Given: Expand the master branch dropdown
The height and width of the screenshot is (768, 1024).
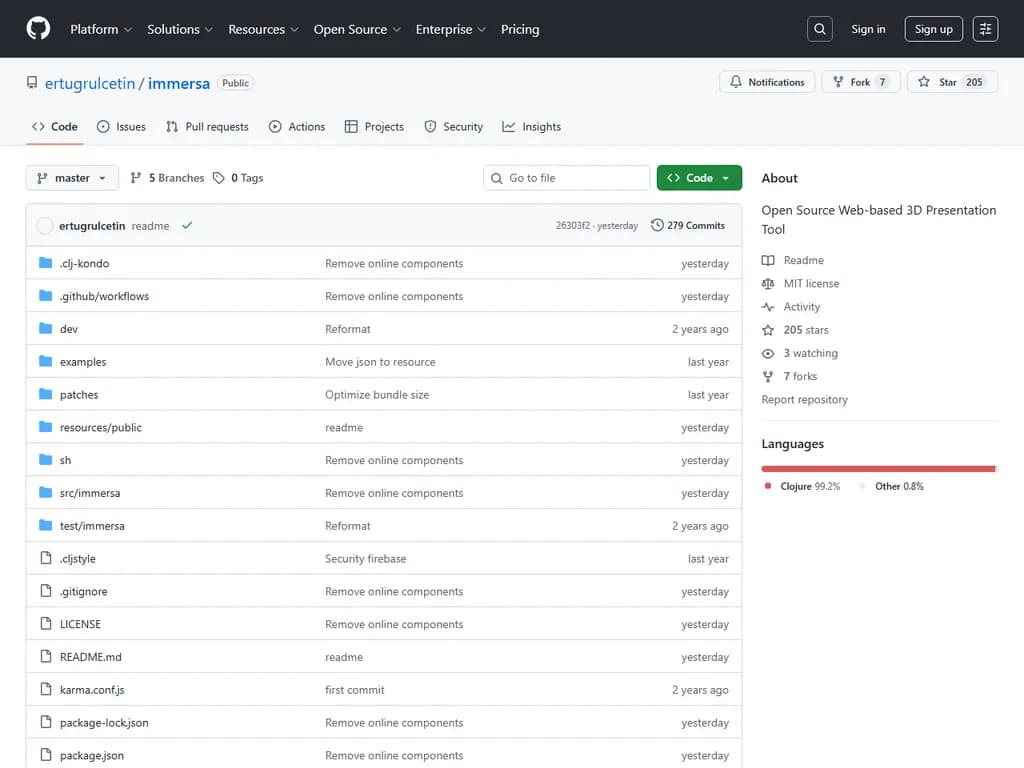Looking at the screenshot, I should coord(72,178).
